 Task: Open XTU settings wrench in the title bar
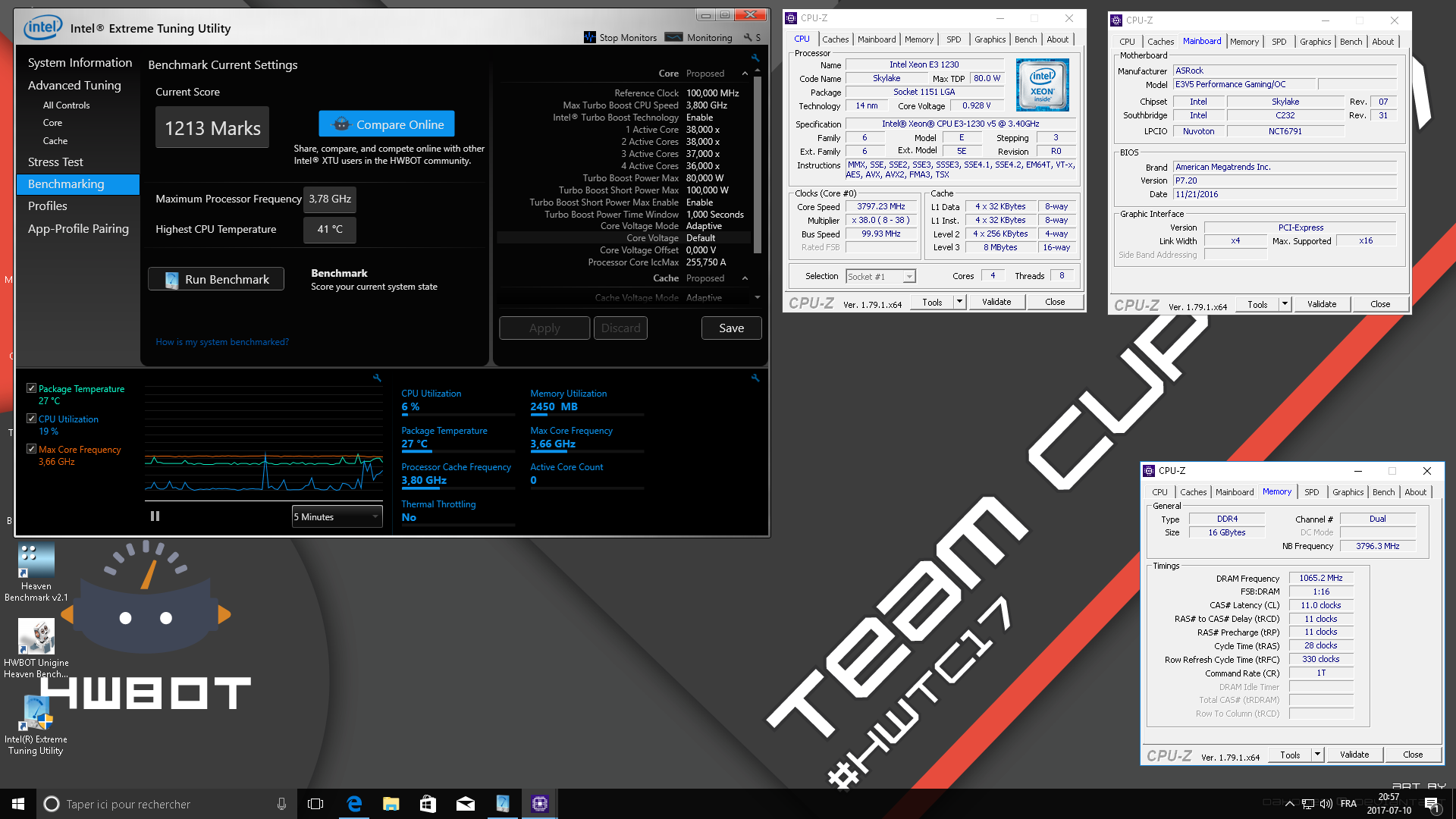click(x=748, y=37)
